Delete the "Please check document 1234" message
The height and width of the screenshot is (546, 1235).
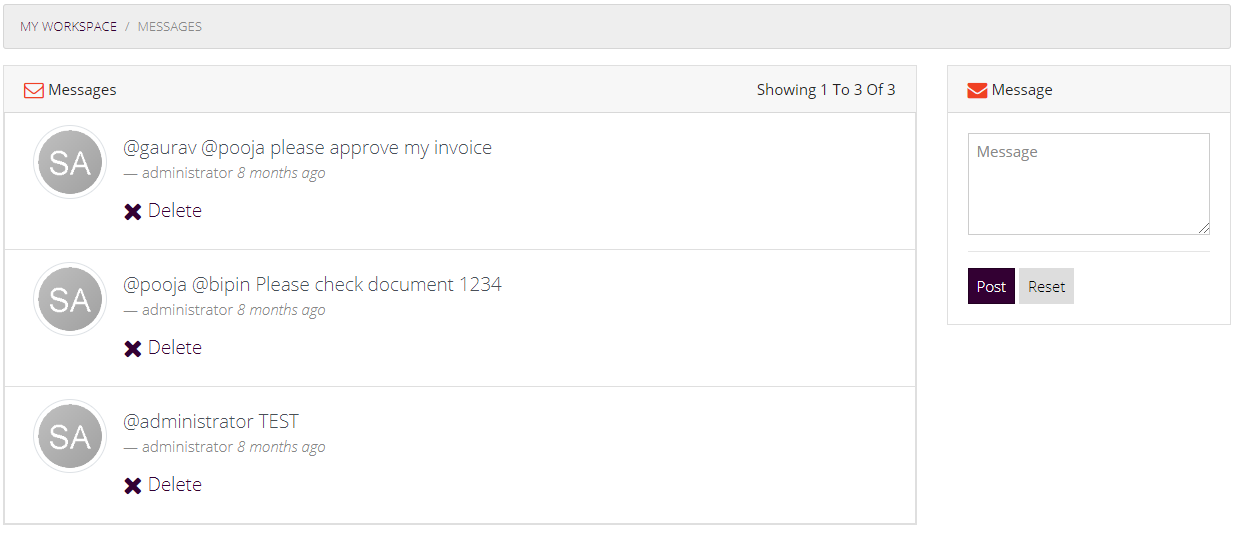point(163,348)
